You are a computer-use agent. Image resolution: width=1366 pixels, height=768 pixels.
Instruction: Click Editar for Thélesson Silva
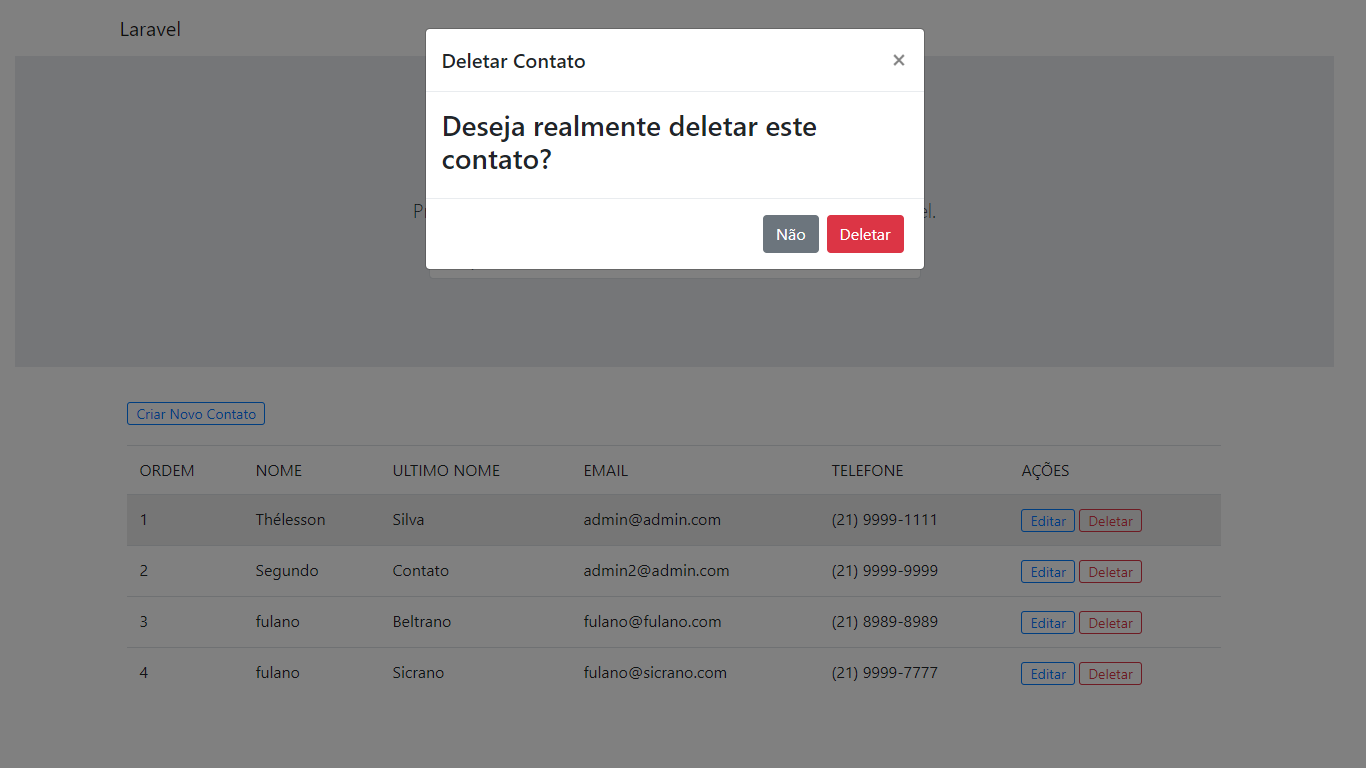click(1048, 521)
